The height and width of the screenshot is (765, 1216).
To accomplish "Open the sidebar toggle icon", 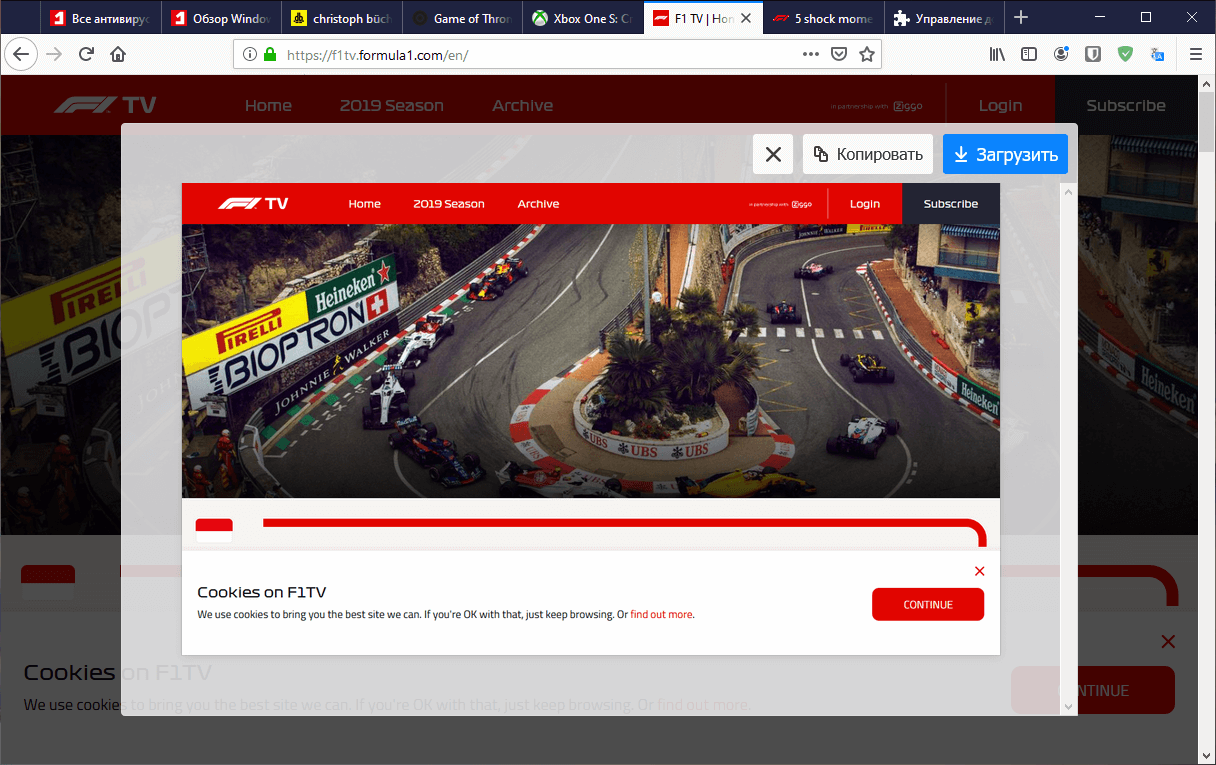I will (x=1029, y=54).
